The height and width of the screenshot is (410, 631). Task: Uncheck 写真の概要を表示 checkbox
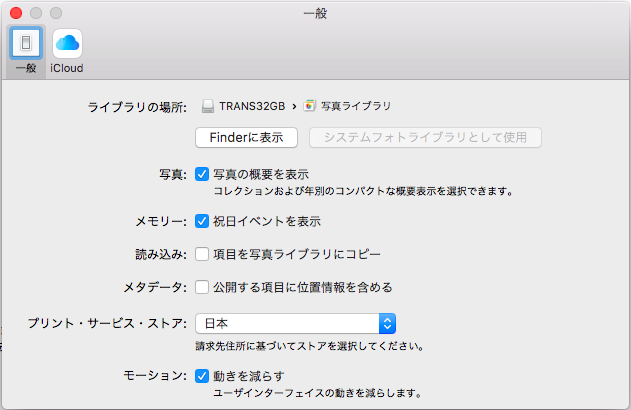(x=202, y=174)
